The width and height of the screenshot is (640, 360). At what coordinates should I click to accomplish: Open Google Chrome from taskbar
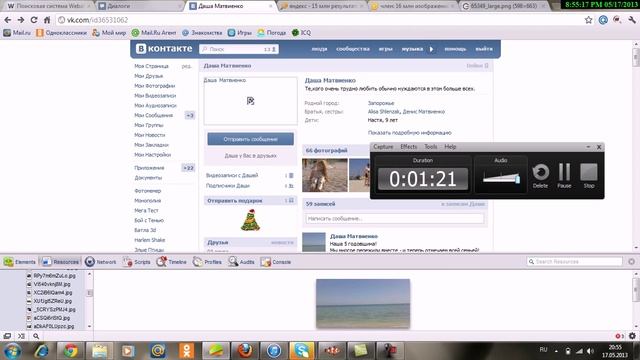coord(71,351)
